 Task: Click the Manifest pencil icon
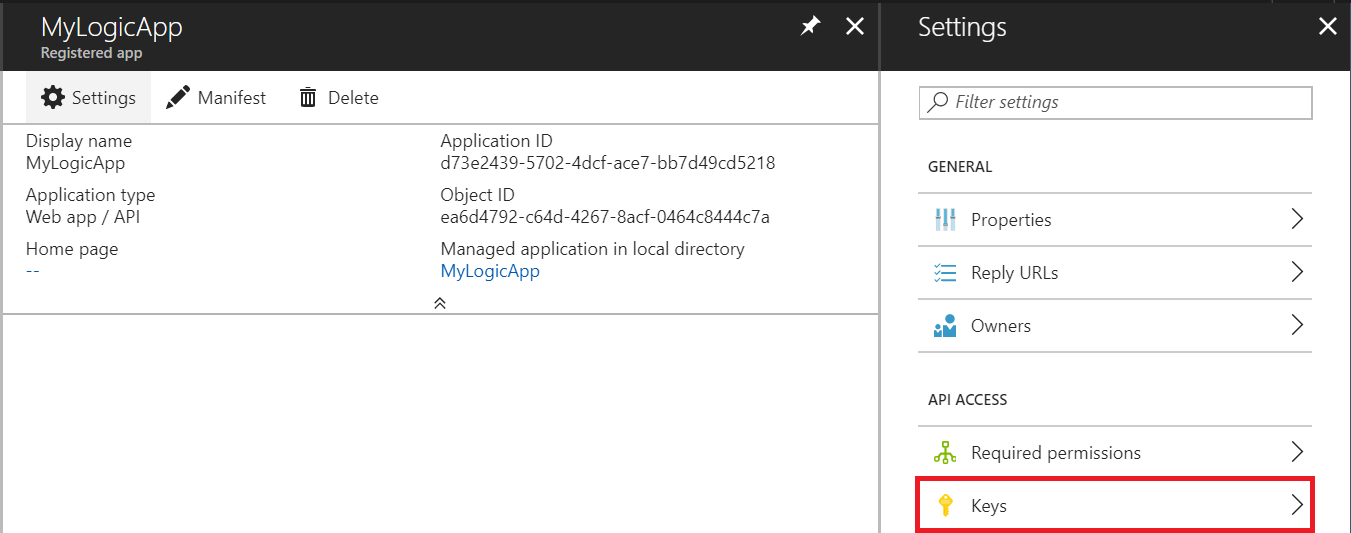click(x=178, y=97)
